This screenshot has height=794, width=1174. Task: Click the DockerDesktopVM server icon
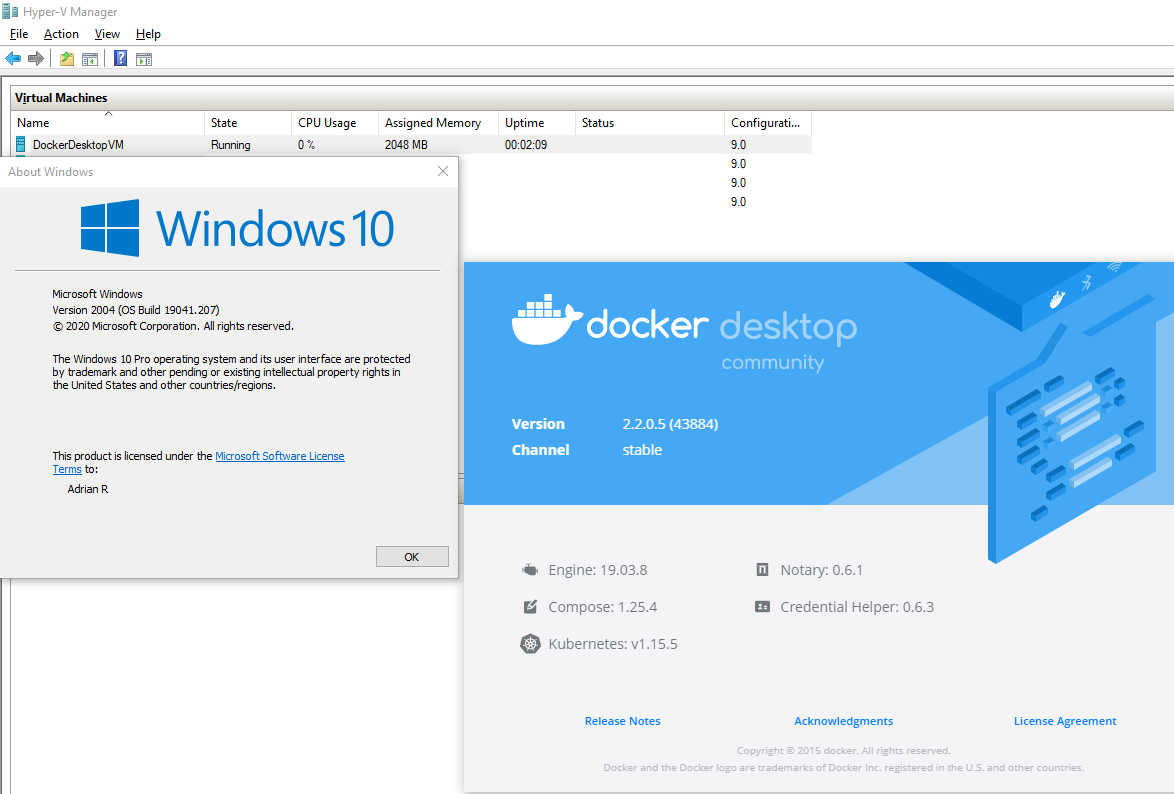(x=21, y=145)
